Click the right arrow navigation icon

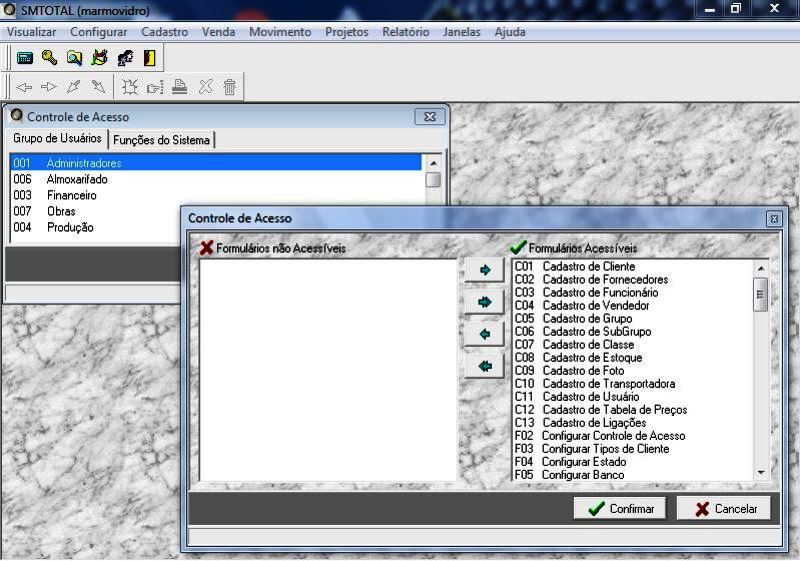coord(49,87)
